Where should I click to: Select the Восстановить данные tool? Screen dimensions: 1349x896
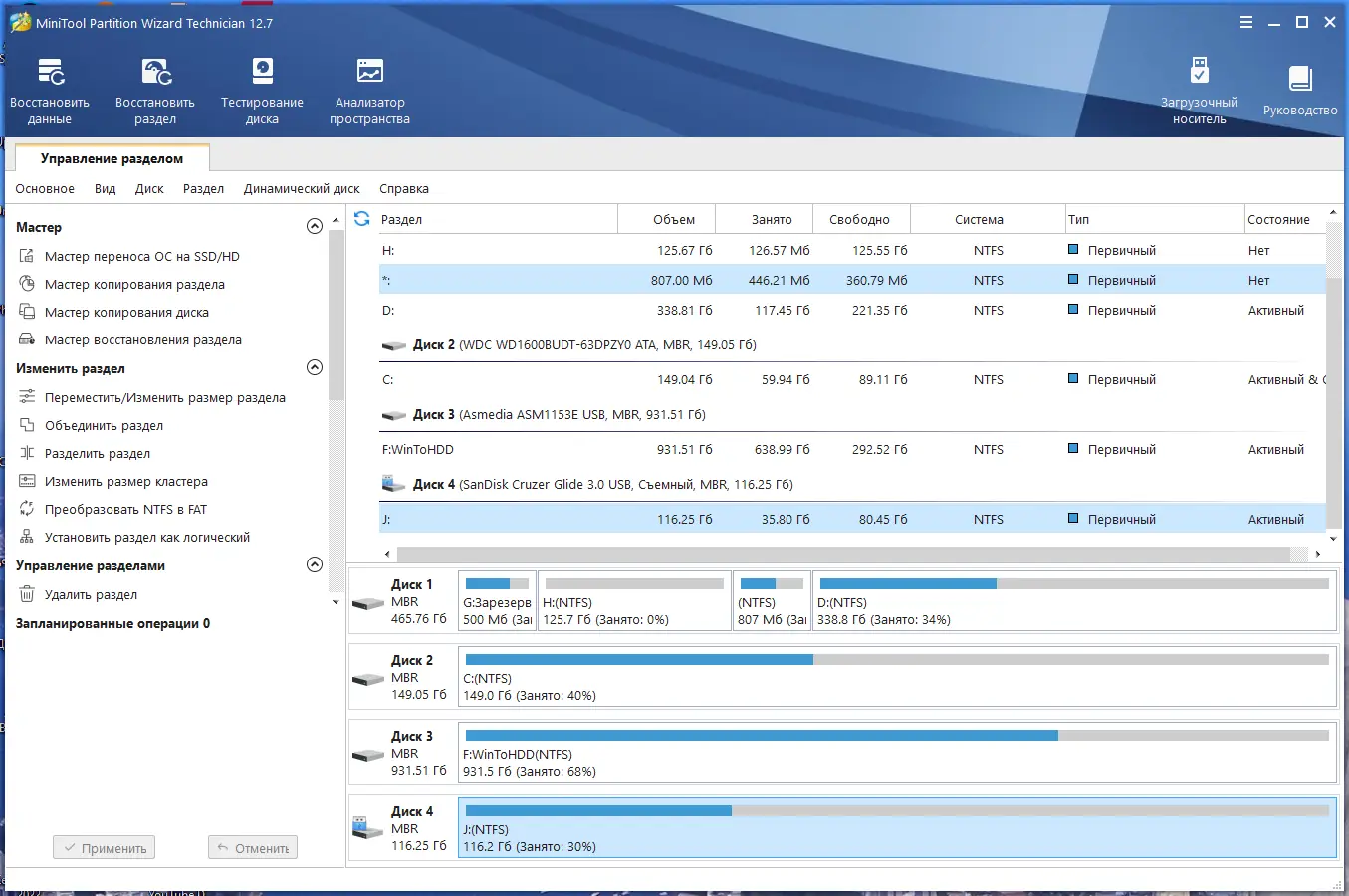[50, 90]
